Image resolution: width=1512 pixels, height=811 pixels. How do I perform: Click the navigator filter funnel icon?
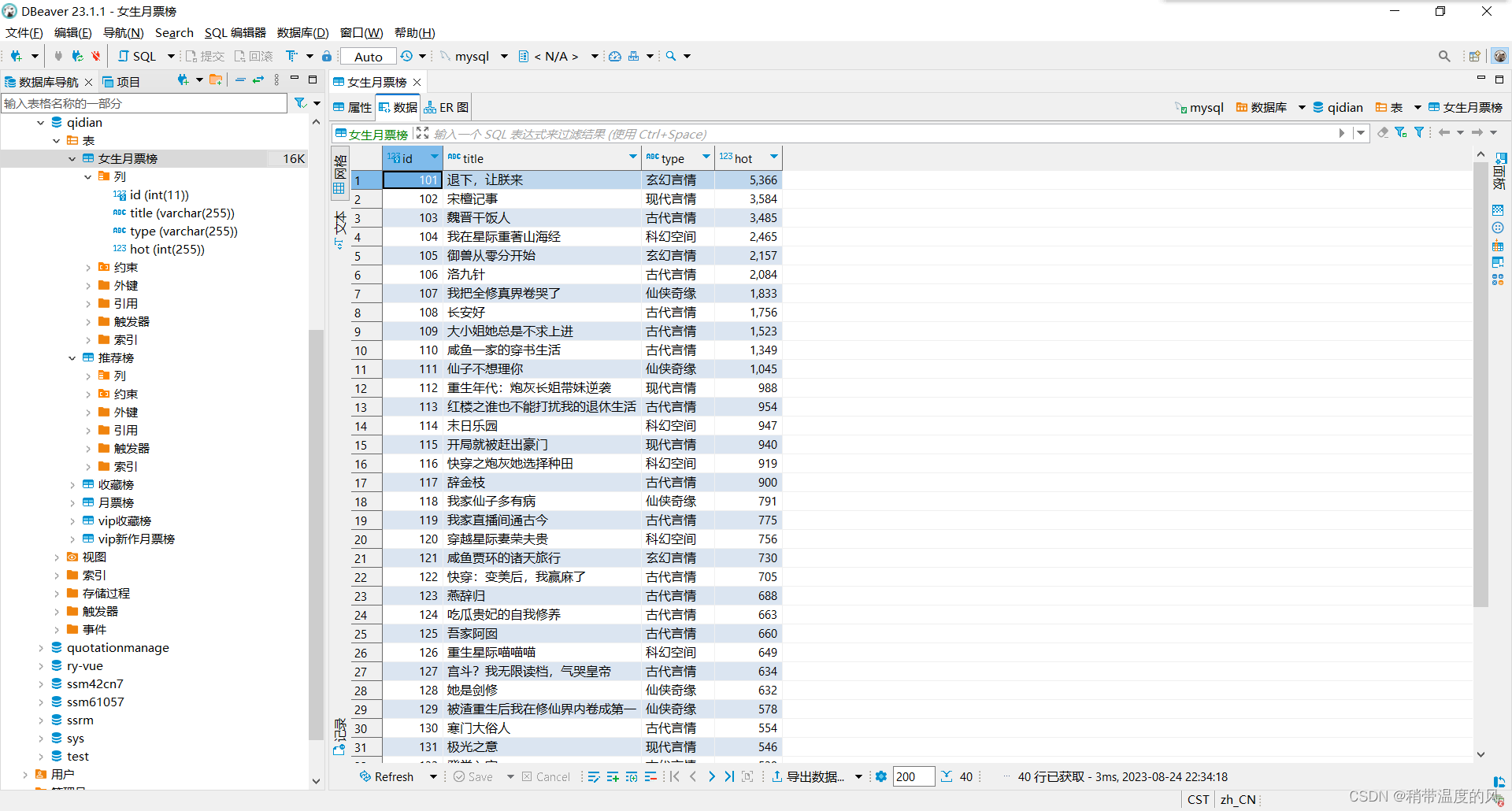(300, 103)
